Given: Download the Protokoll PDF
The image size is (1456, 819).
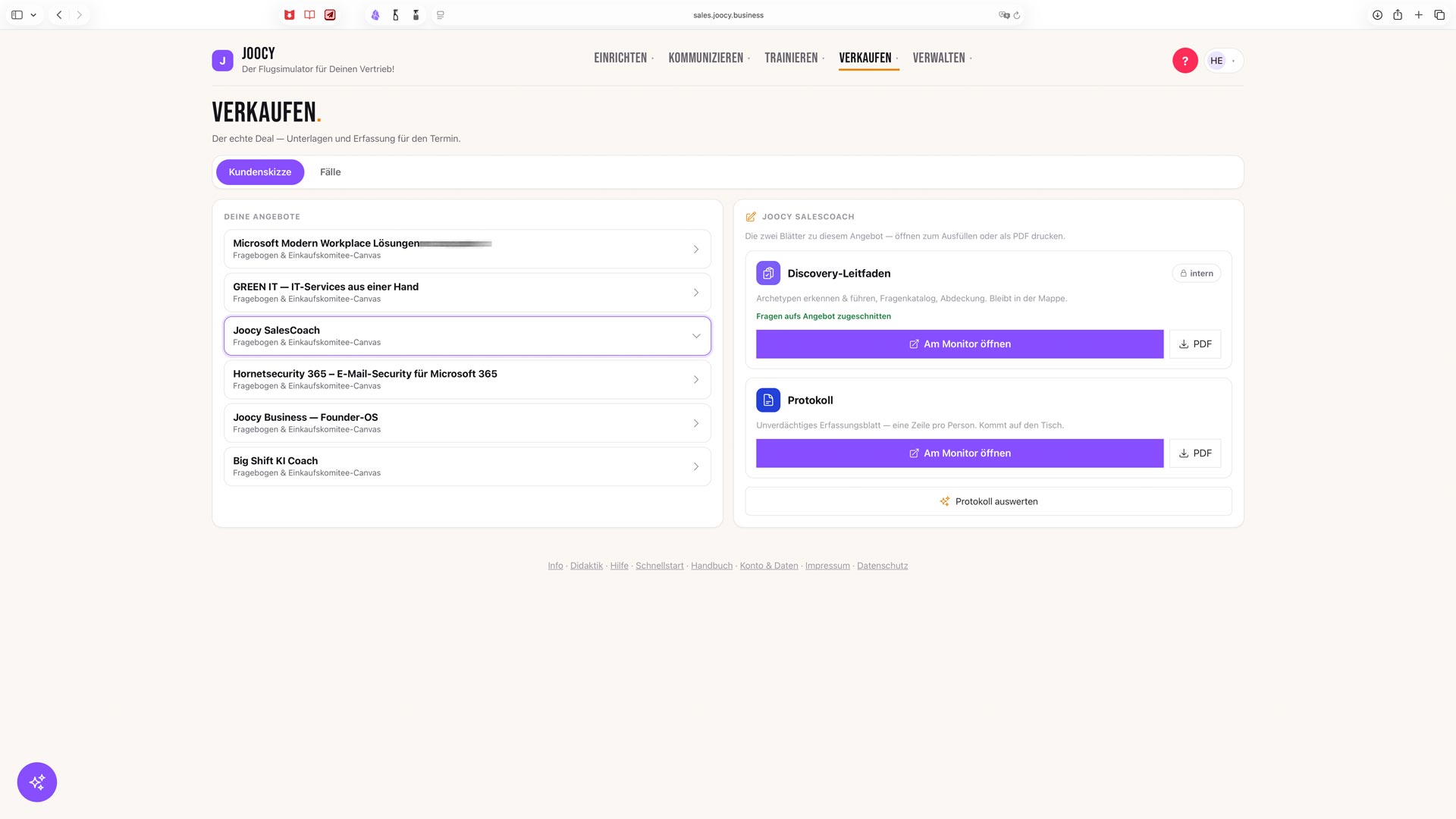Looking at the screenshot, I should pyautogui.click(x=1195, y=453).
